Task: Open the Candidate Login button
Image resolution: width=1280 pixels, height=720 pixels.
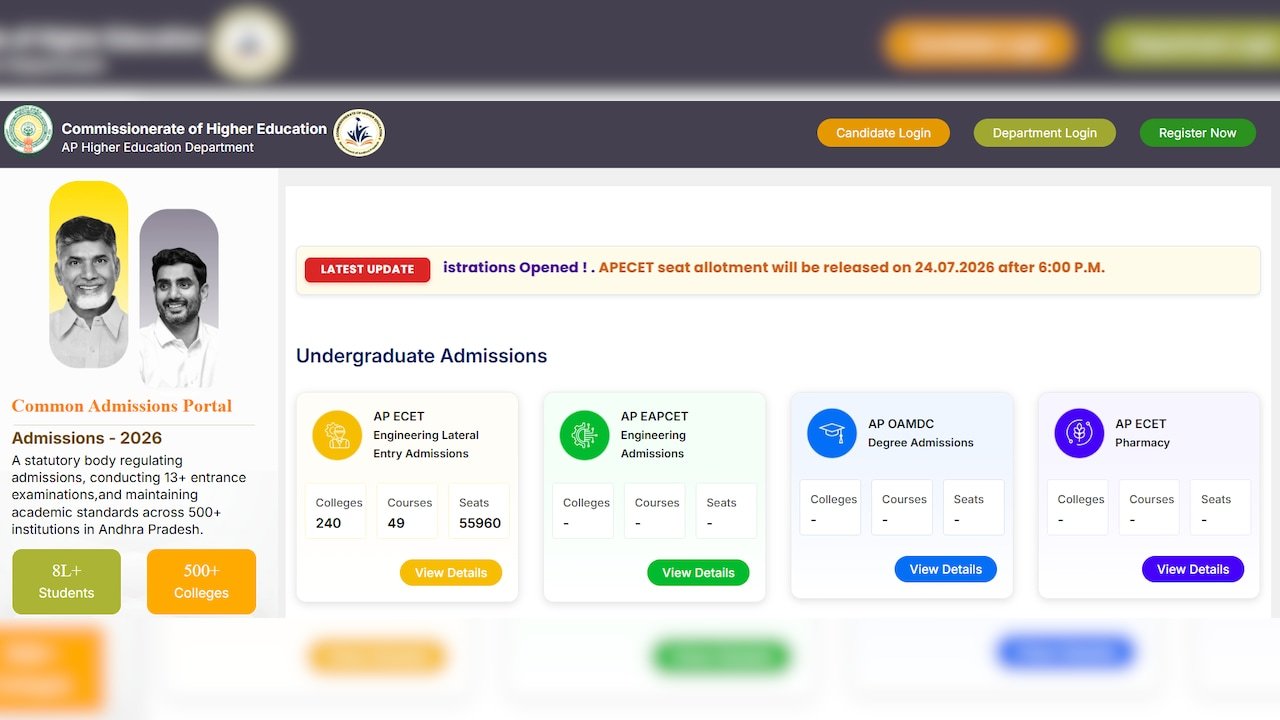Action: [x=883, y=133]
